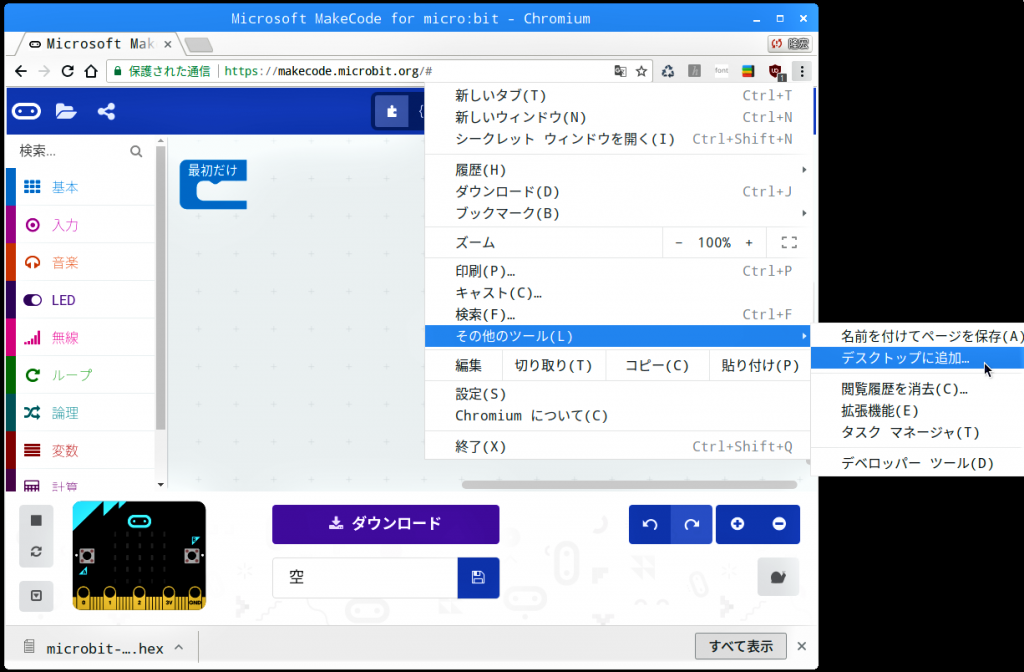This screenshot has width=1024, height=672.
Task: Click the project name field showing 空
Action: tap(365, 577)
